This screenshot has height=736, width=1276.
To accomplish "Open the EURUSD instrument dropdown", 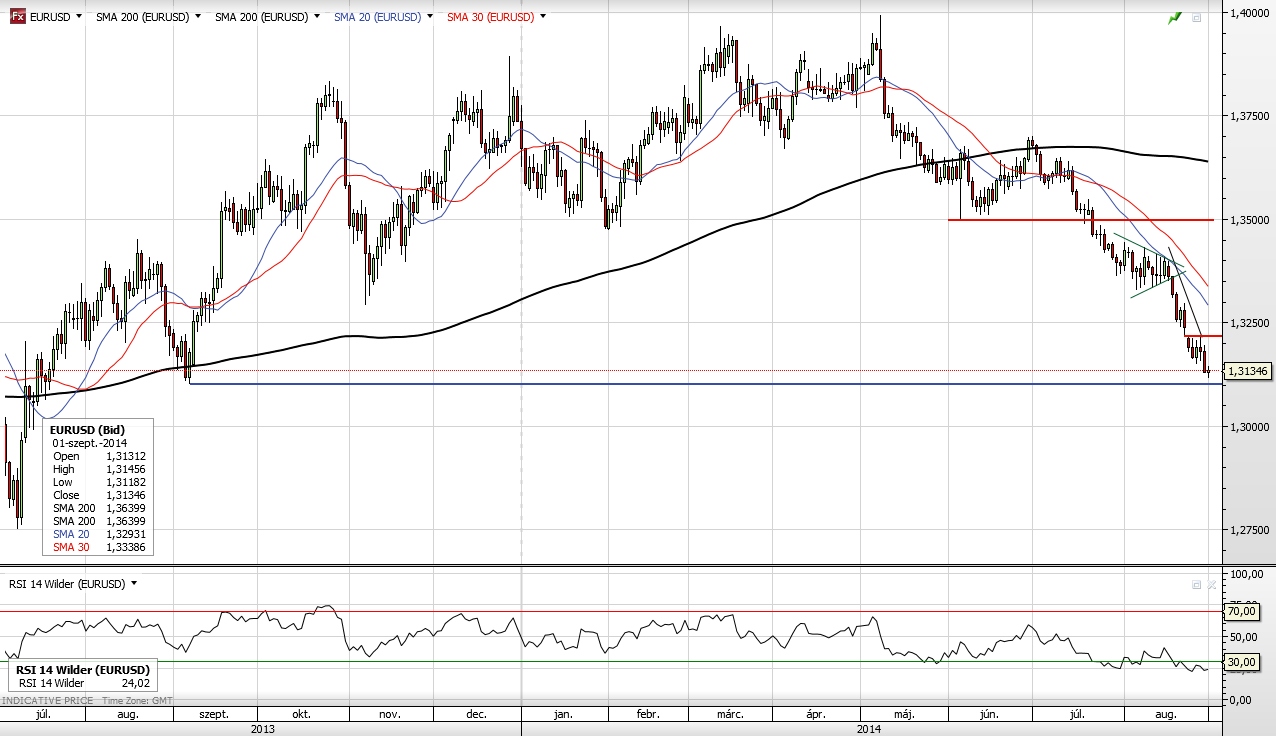I will (78, 17).
